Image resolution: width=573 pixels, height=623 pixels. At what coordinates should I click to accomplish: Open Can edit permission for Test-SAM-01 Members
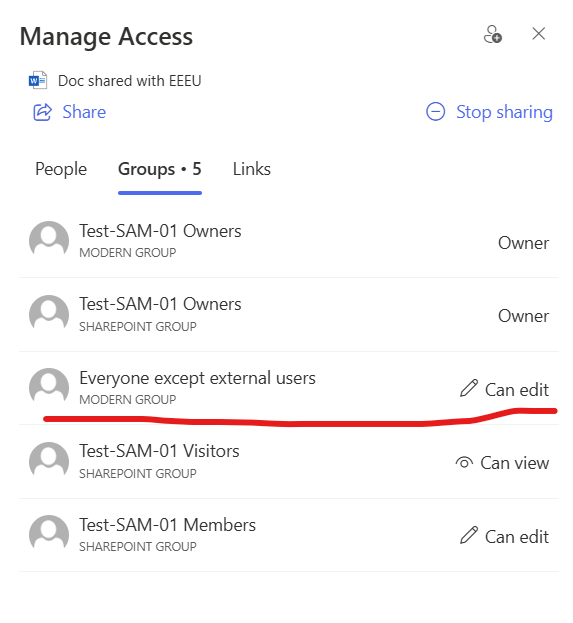(x=504, y=536)
